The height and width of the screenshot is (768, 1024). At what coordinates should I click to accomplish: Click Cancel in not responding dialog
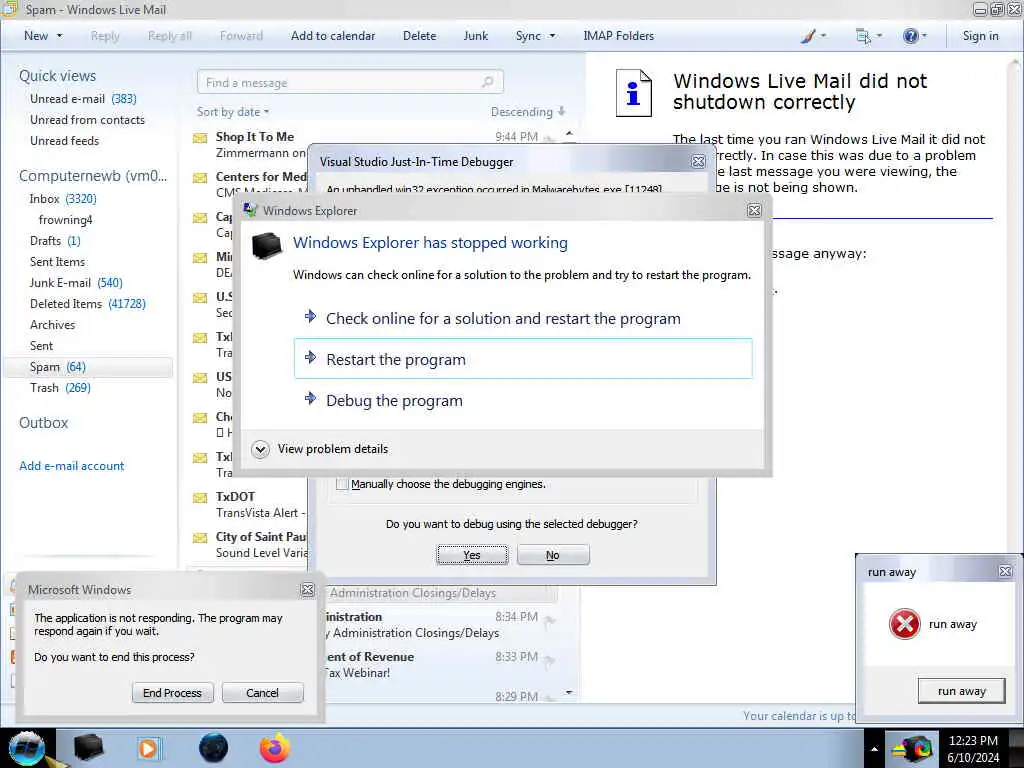(263, 692)
